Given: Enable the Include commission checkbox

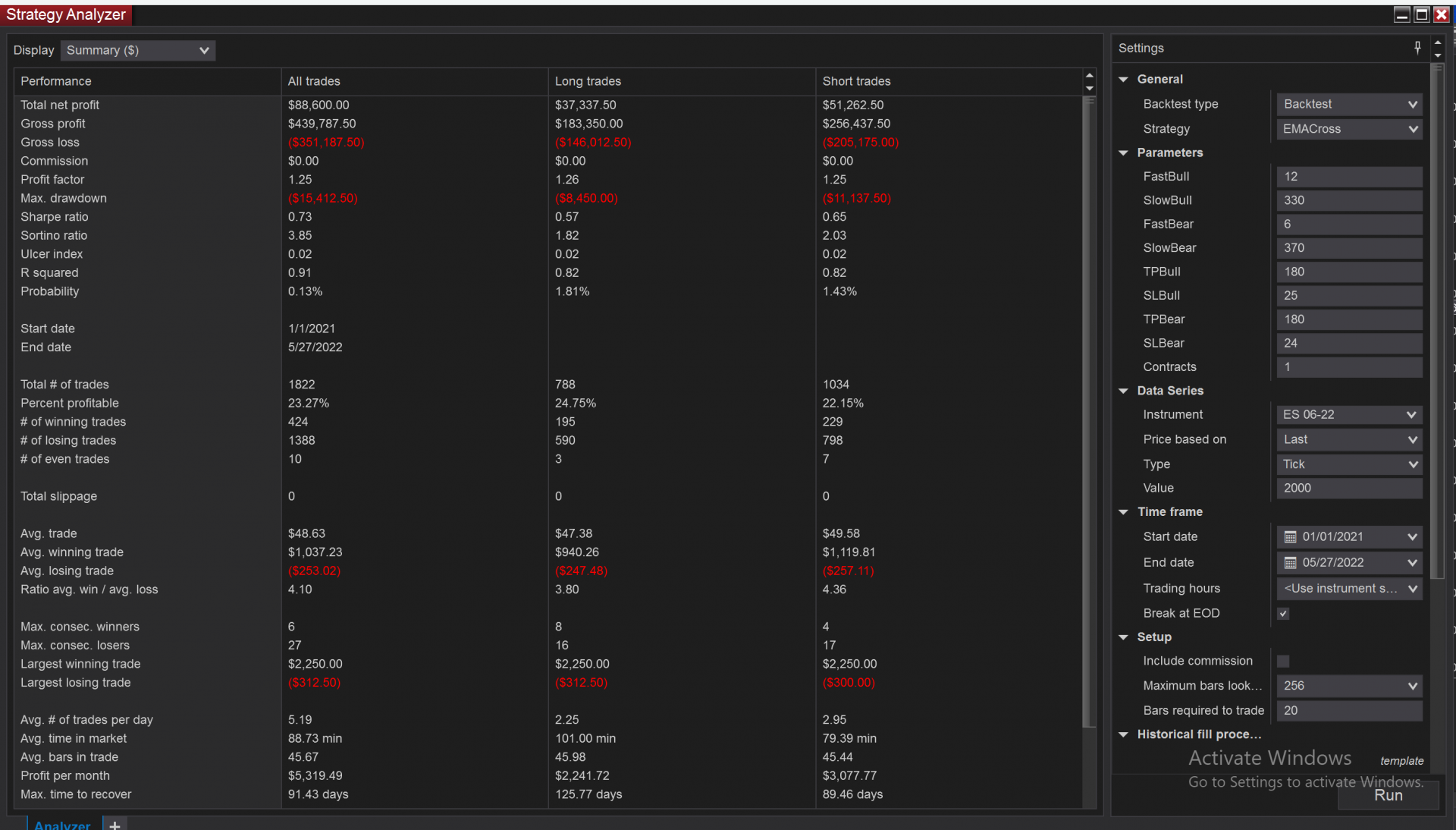Looking at the screenshot, I should tap(1283, 662).
